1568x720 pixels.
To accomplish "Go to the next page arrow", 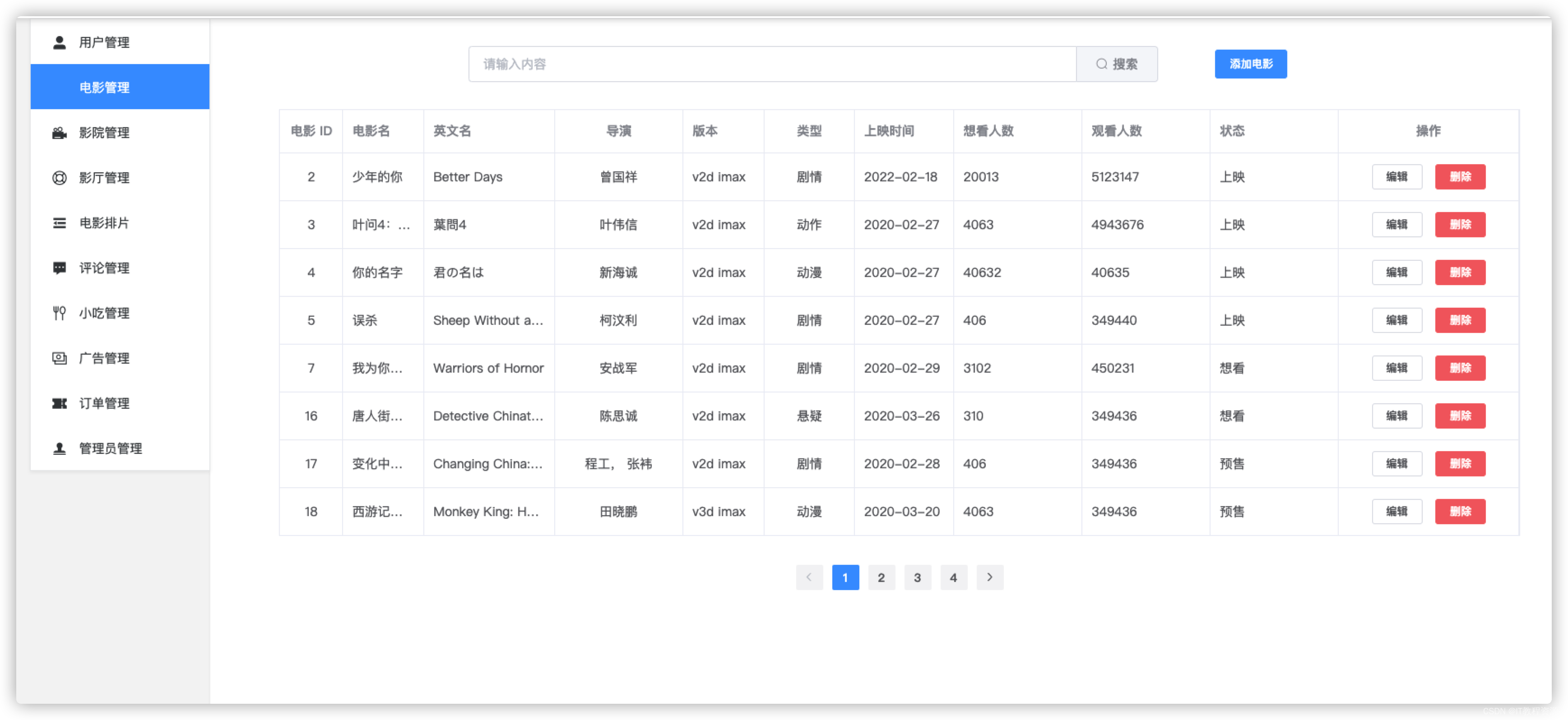I will point(989,577).
